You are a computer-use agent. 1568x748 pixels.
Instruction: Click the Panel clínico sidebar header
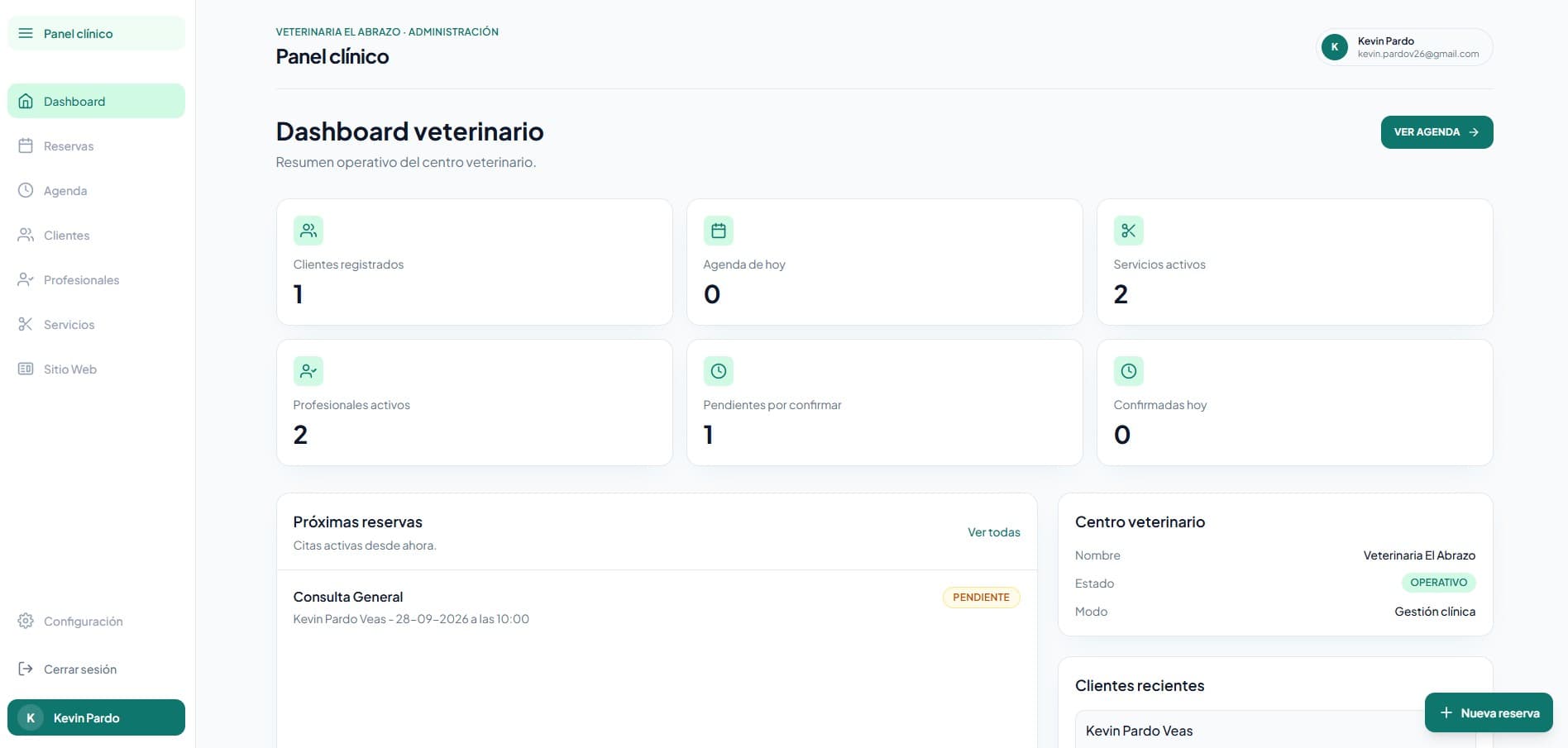[x=96, y=33]
